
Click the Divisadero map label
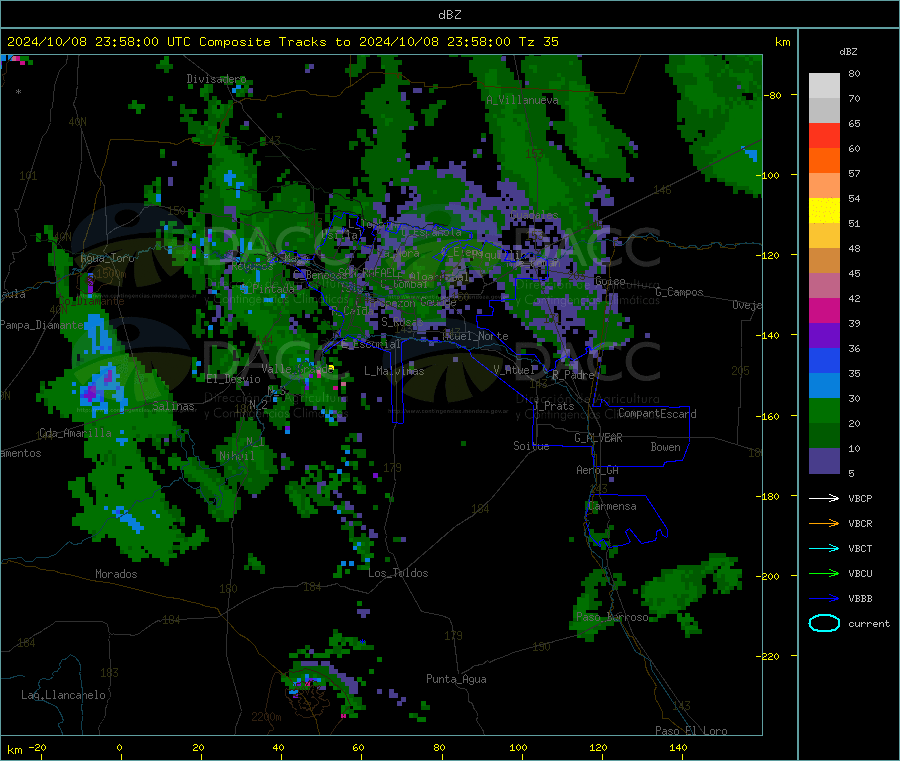tap(216, 79)
